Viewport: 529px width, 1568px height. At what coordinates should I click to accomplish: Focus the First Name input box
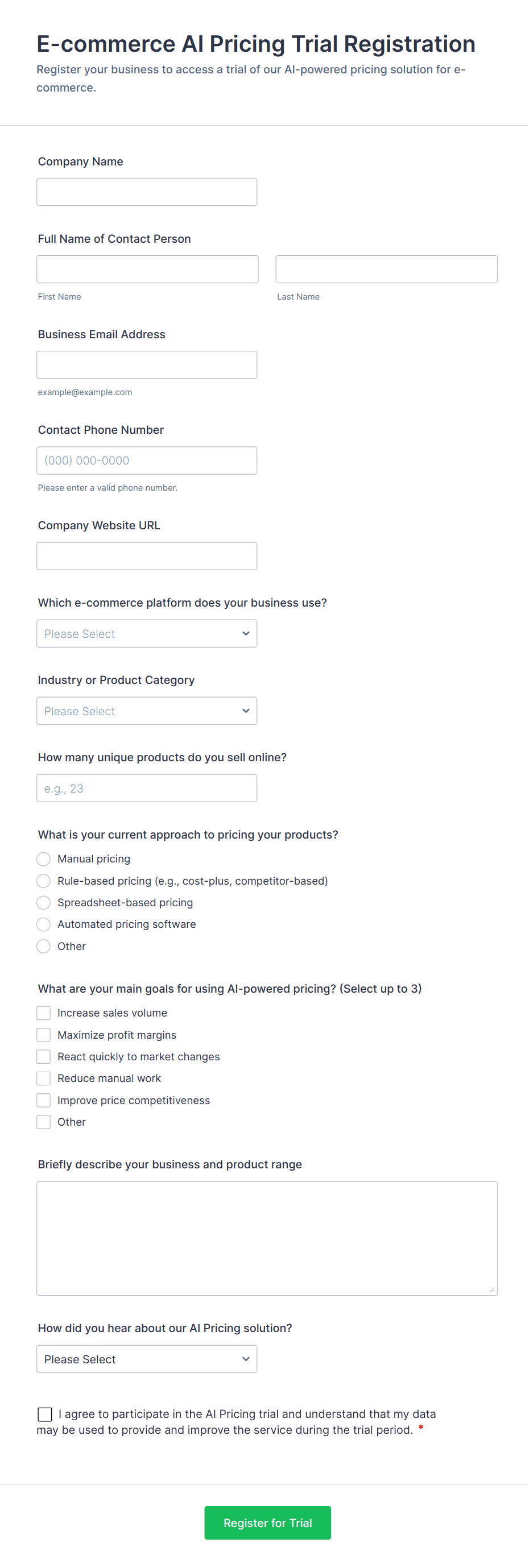tap(147, 269)
